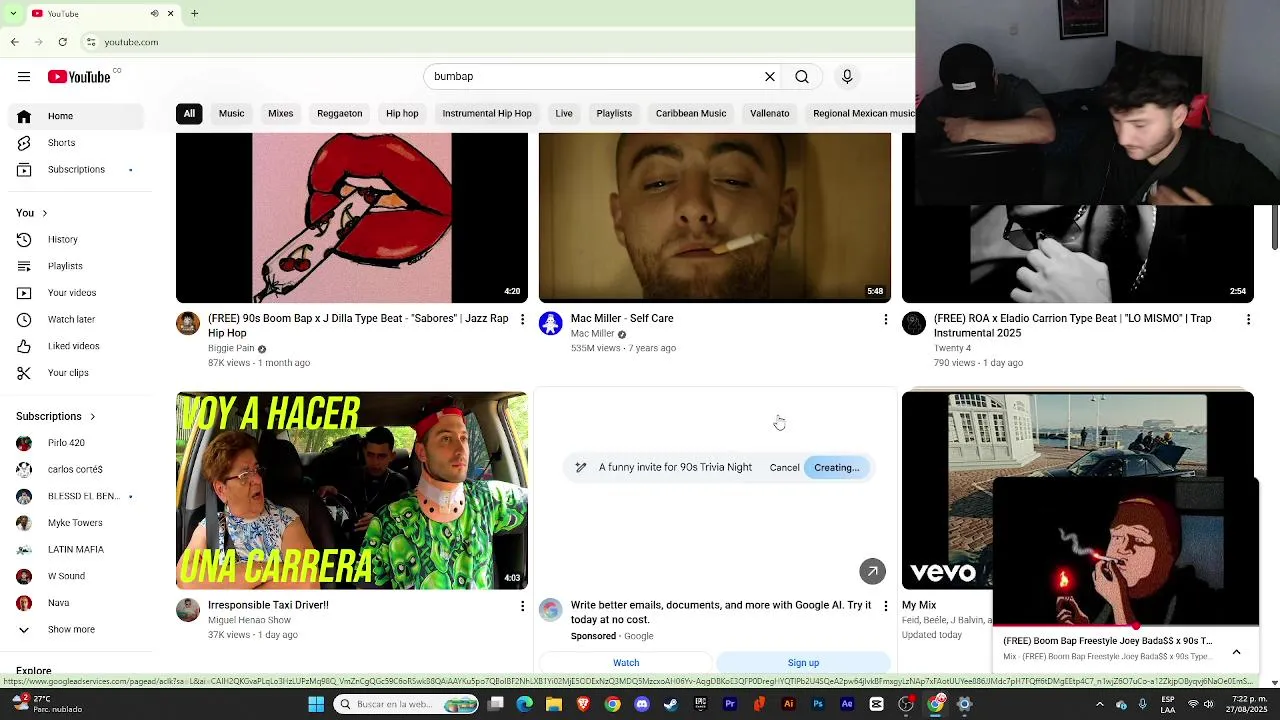Select the Hip hop filter chip
The height and width of the screenshot is (720, 1280).
[402, 113]
